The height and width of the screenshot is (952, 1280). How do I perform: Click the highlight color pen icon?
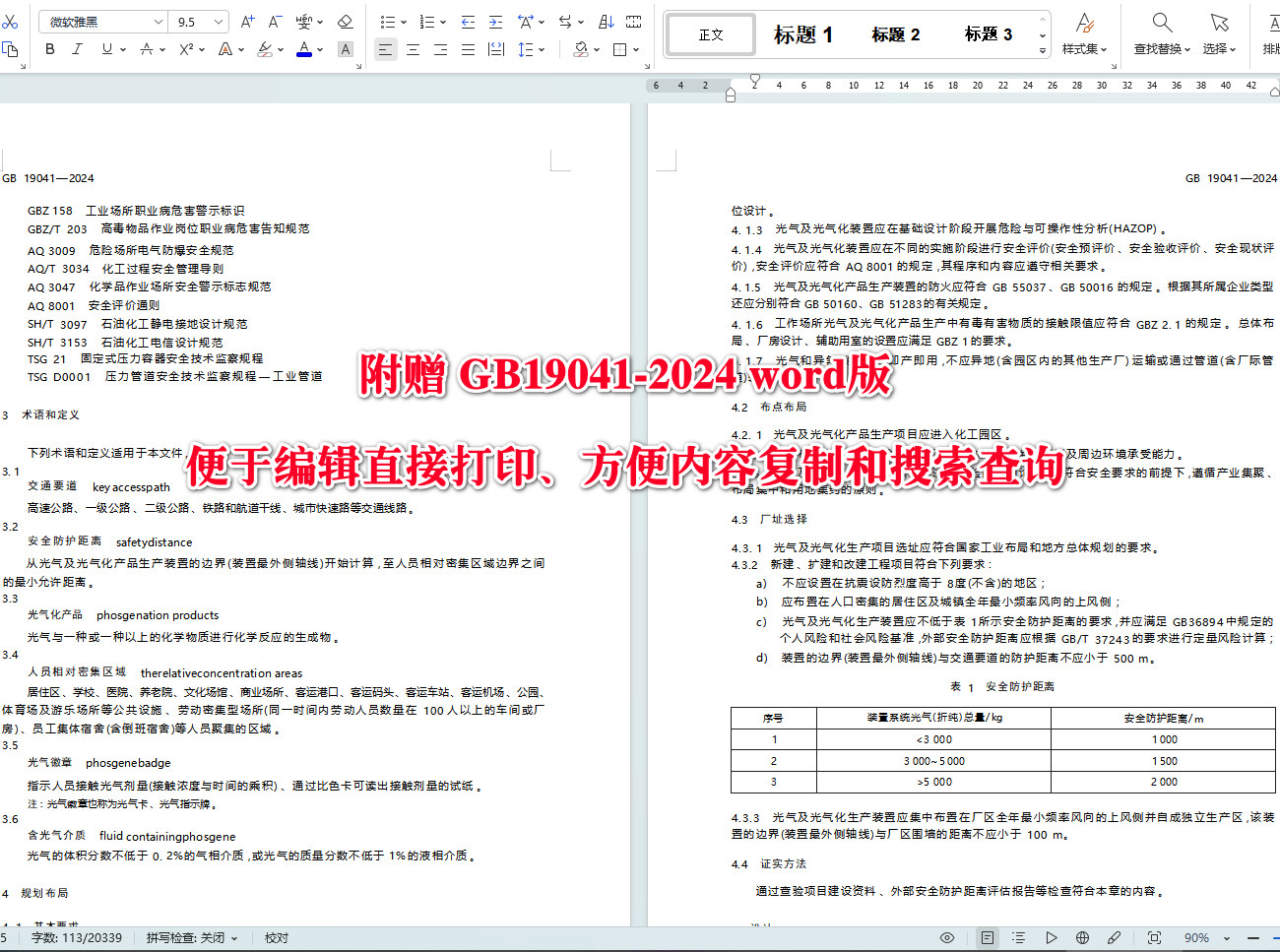265,48
